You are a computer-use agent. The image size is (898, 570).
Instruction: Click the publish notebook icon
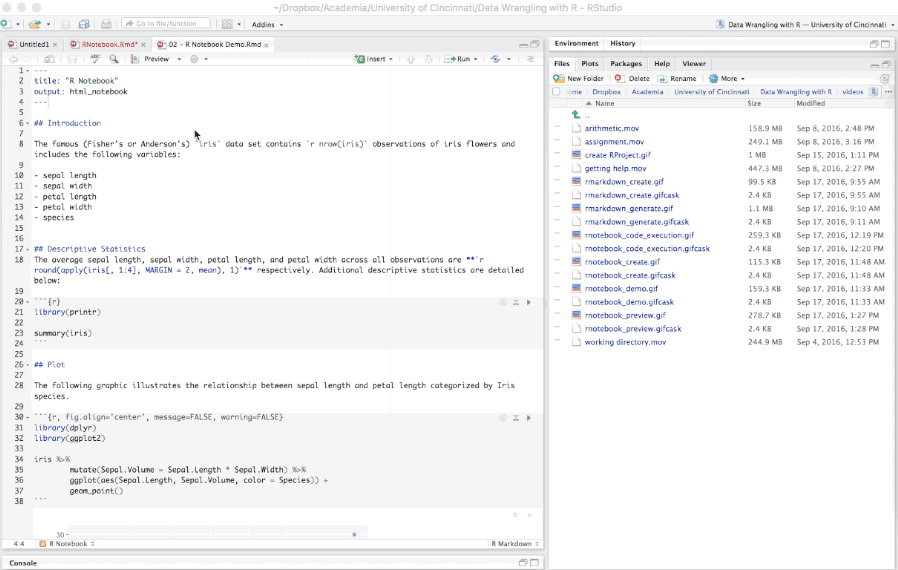[x=495, y=59]
